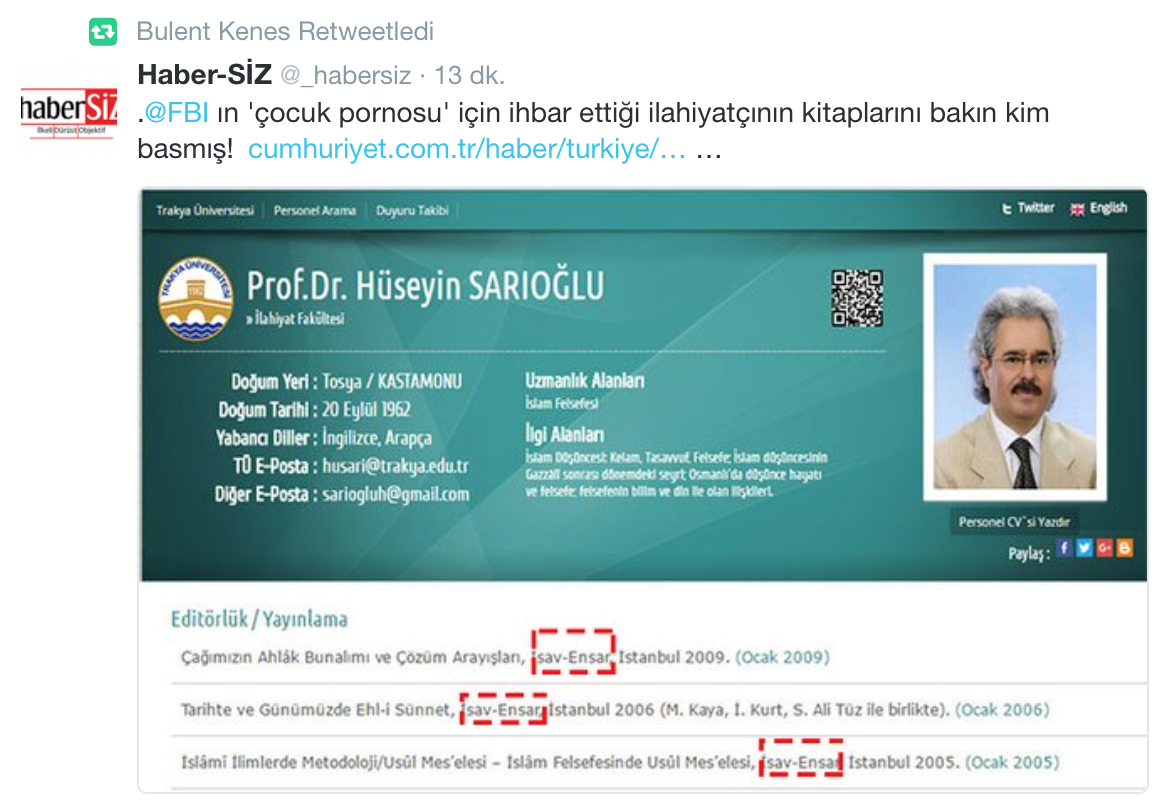Click the QR code image

[x=857, y=298]
